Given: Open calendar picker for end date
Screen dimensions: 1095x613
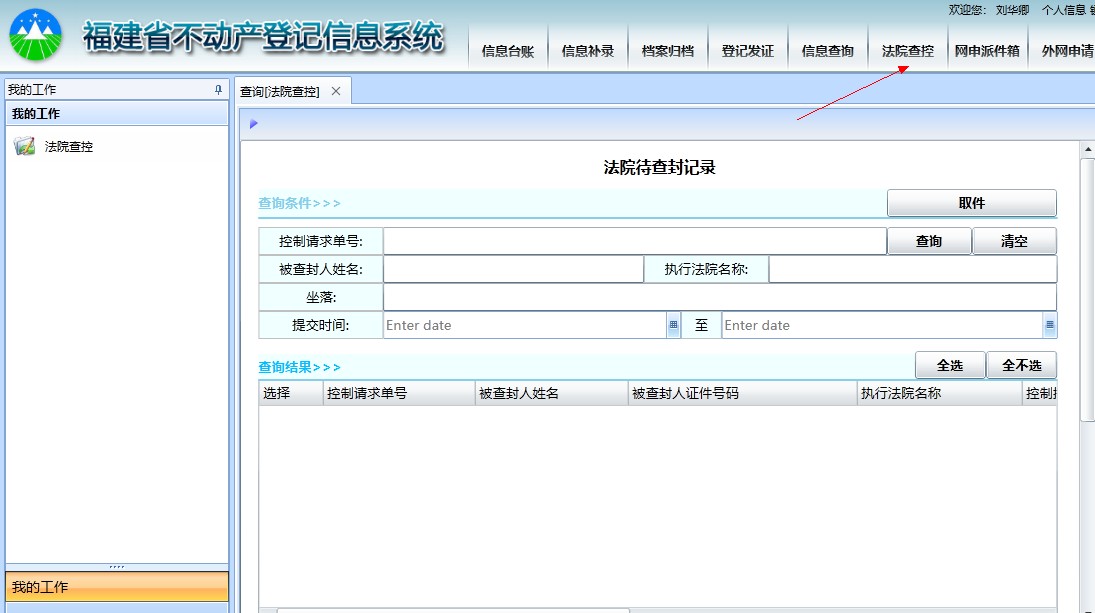Looking at the screenshot, I should point(1049,325).
